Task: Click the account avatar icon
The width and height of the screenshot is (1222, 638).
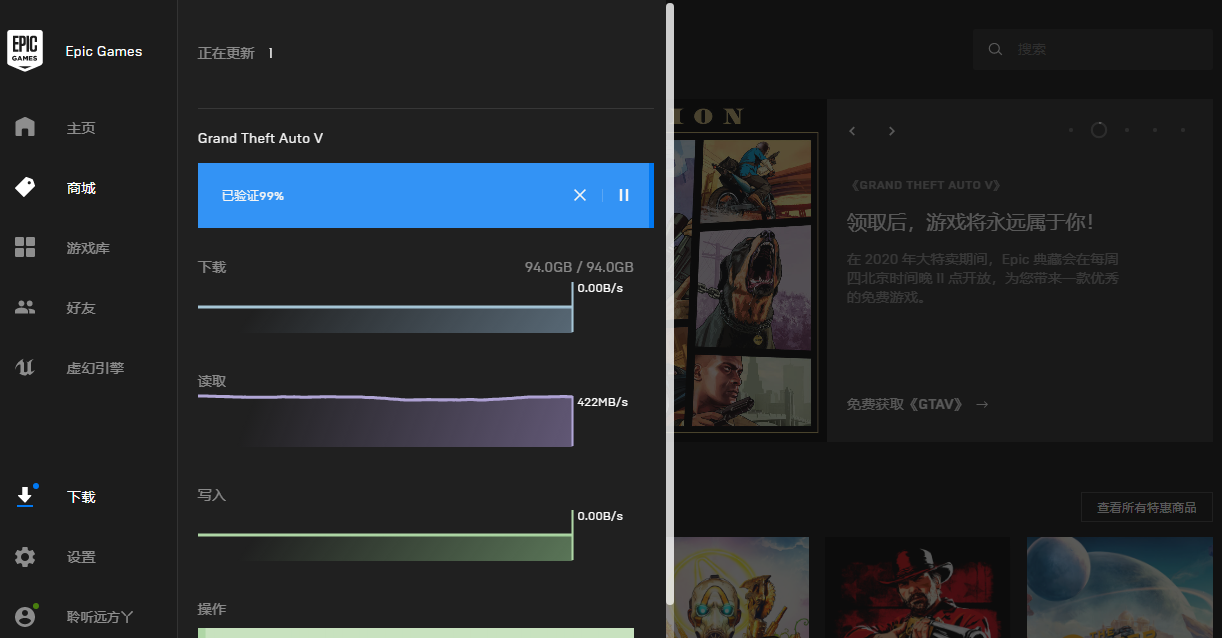Action: [x=25, y=616]
